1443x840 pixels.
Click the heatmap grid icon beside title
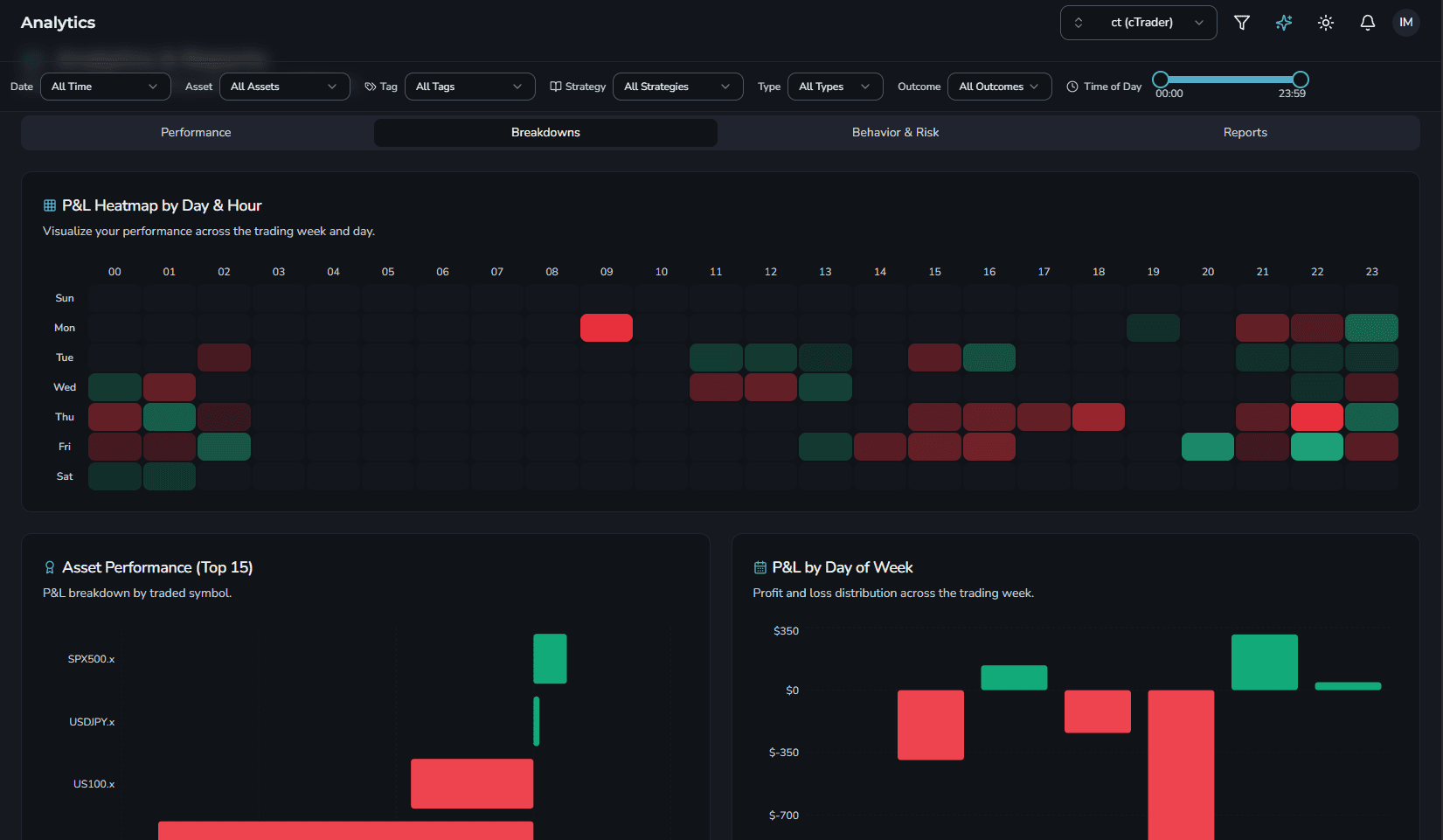pos(50,205)
